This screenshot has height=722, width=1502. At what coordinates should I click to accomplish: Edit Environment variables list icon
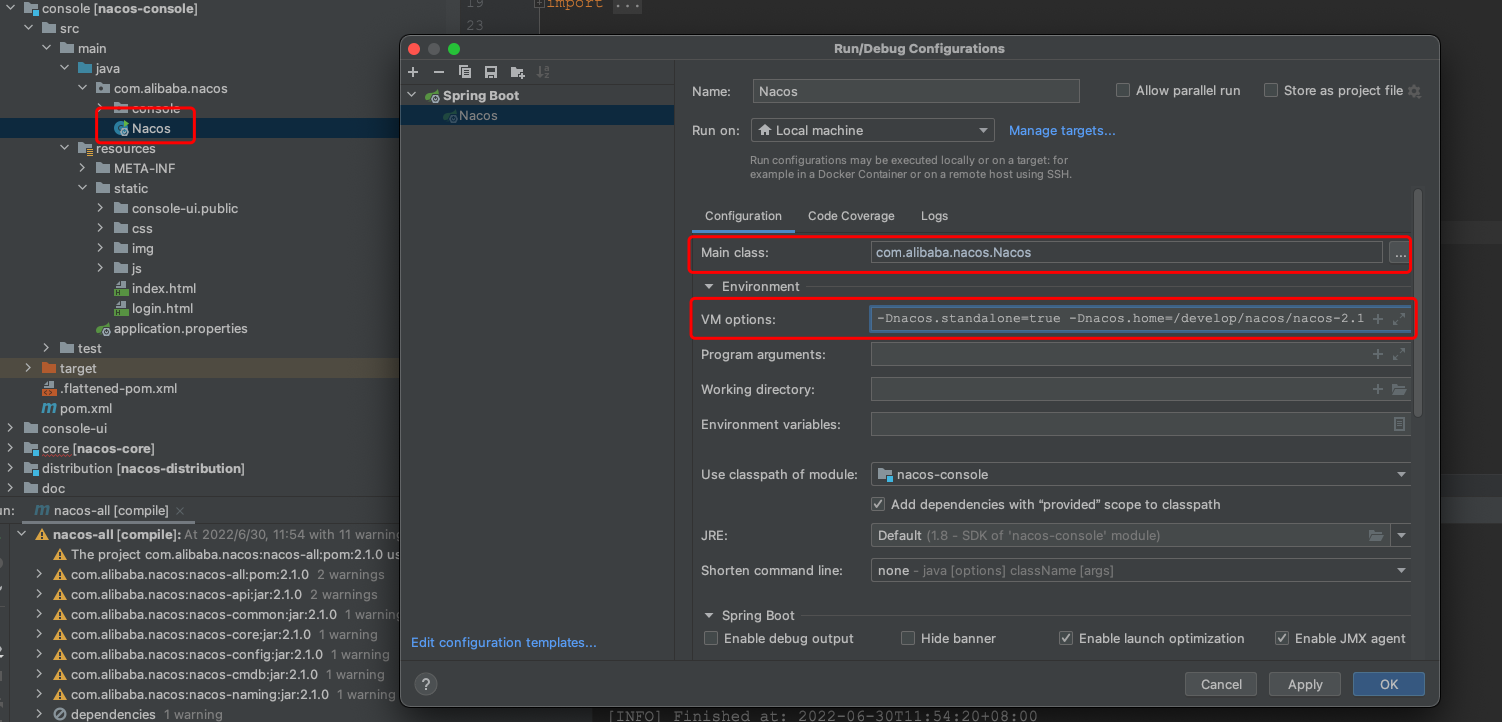pyautogui.click(x=1399, y=424)
